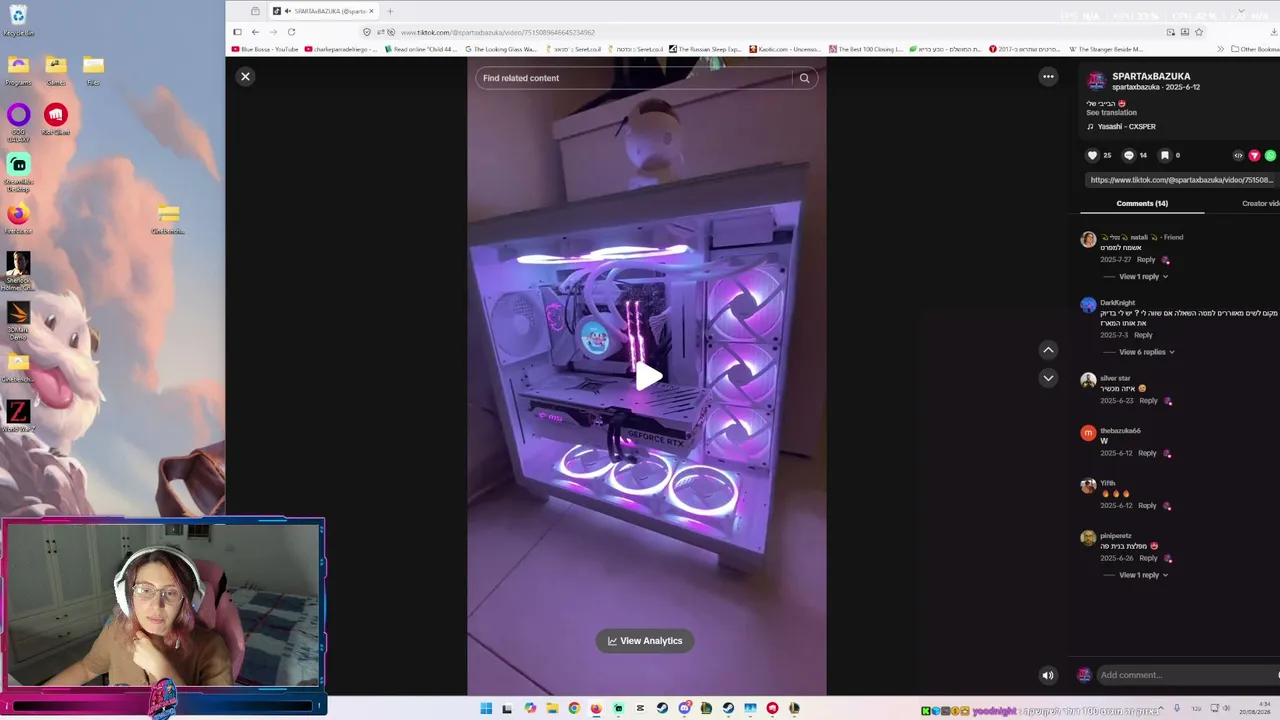
Task: Open the three-dot more options menu
Action: [x=1048, y=76]
